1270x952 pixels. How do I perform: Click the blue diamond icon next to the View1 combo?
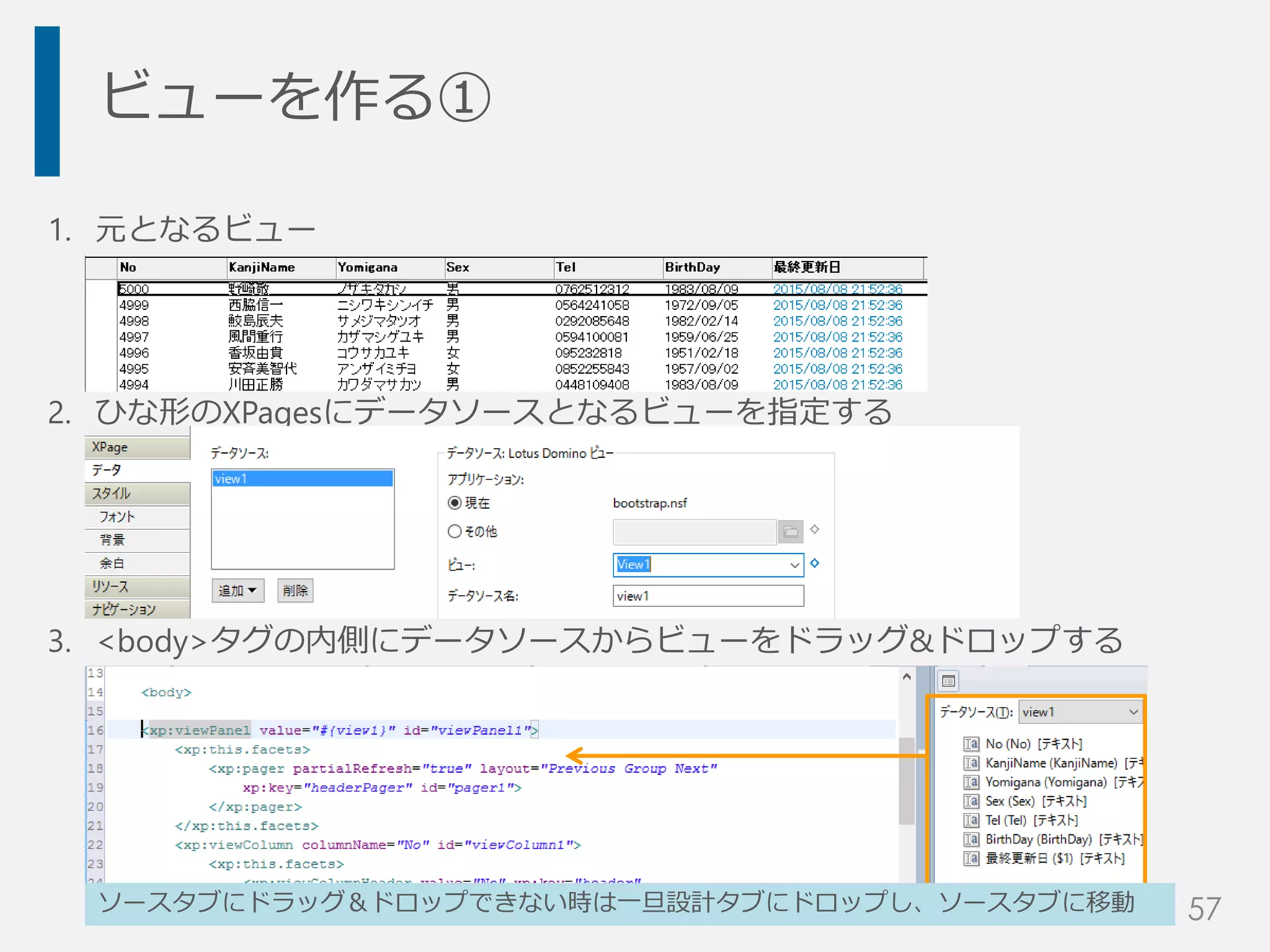(x=815, y=563)
